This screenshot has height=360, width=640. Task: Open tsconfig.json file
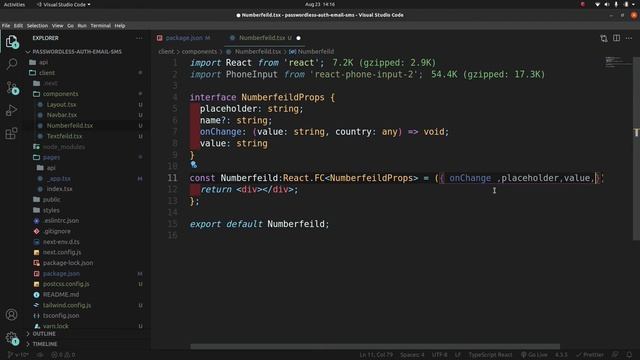tap(61, 316)
